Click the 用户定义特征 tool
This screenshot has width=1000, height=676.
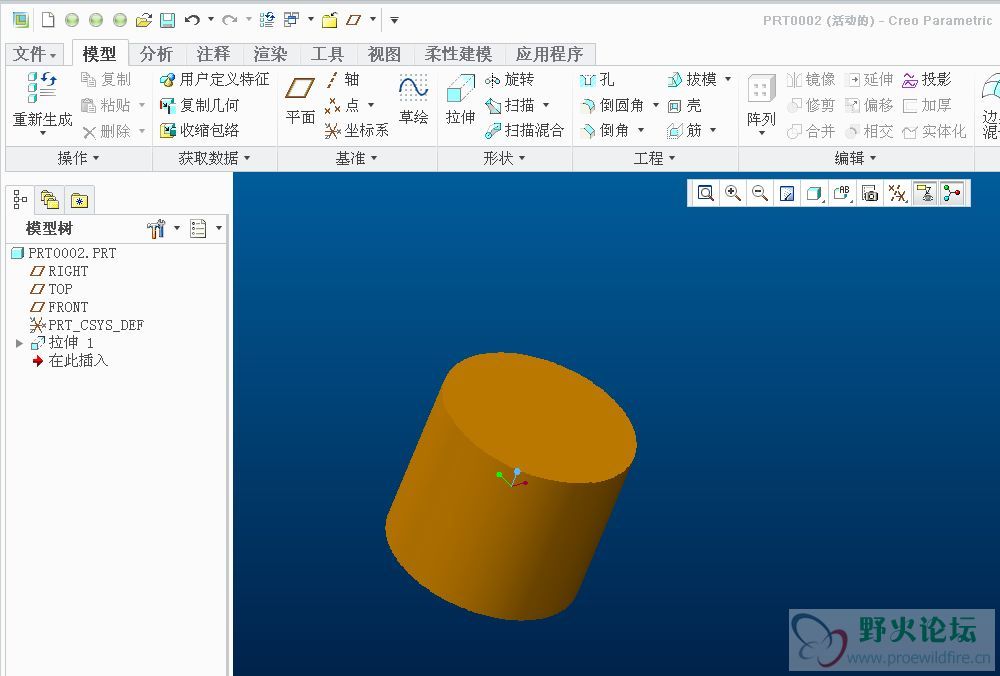[x=214, y=80]
